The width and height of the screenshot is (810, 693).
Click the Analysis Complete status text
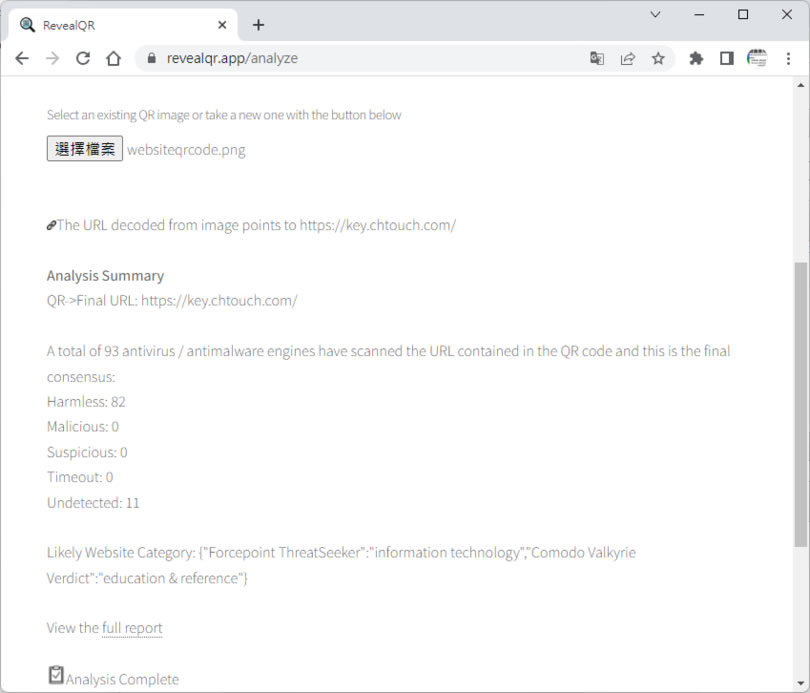(122, 680)
